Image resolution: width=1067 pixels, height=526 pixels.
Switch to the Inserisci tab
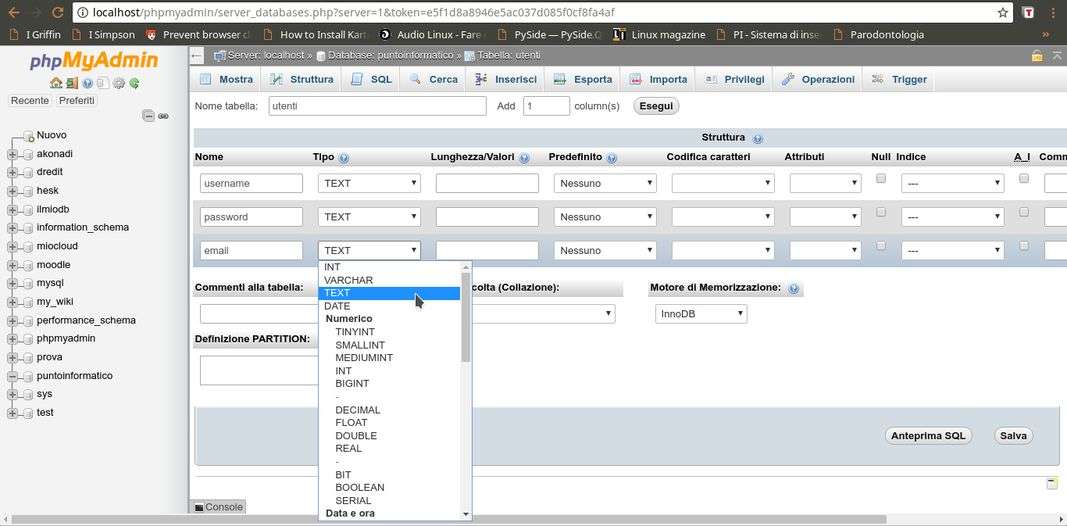pos(506,79)
